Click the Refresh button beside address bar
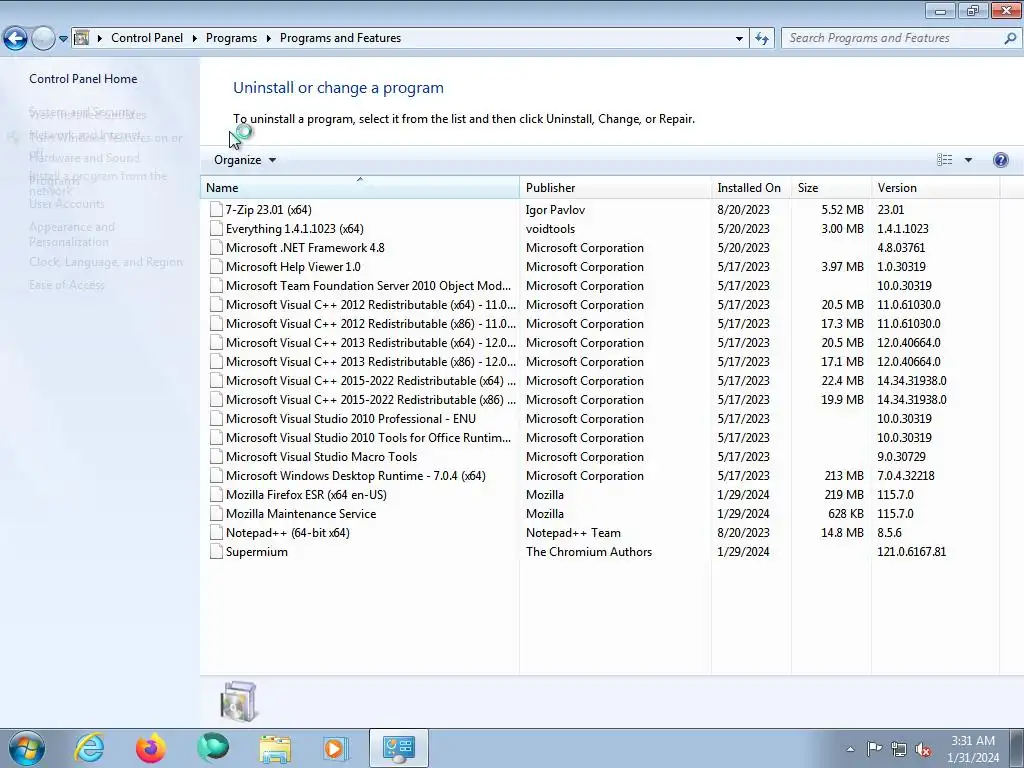The image size is (1024, 768). 761,39
